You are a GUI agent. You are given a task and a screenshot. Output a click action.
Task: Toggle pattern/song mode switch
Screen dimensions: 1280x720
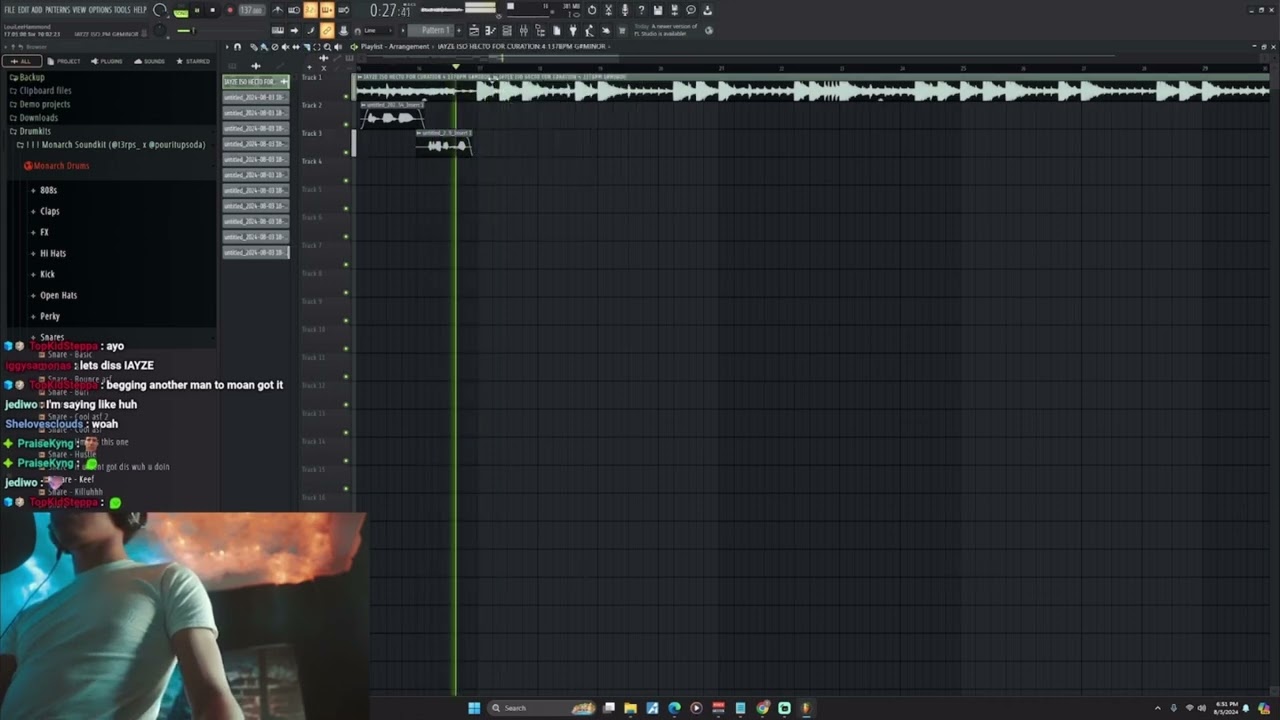pyautogui.click(x=181, y=11)
